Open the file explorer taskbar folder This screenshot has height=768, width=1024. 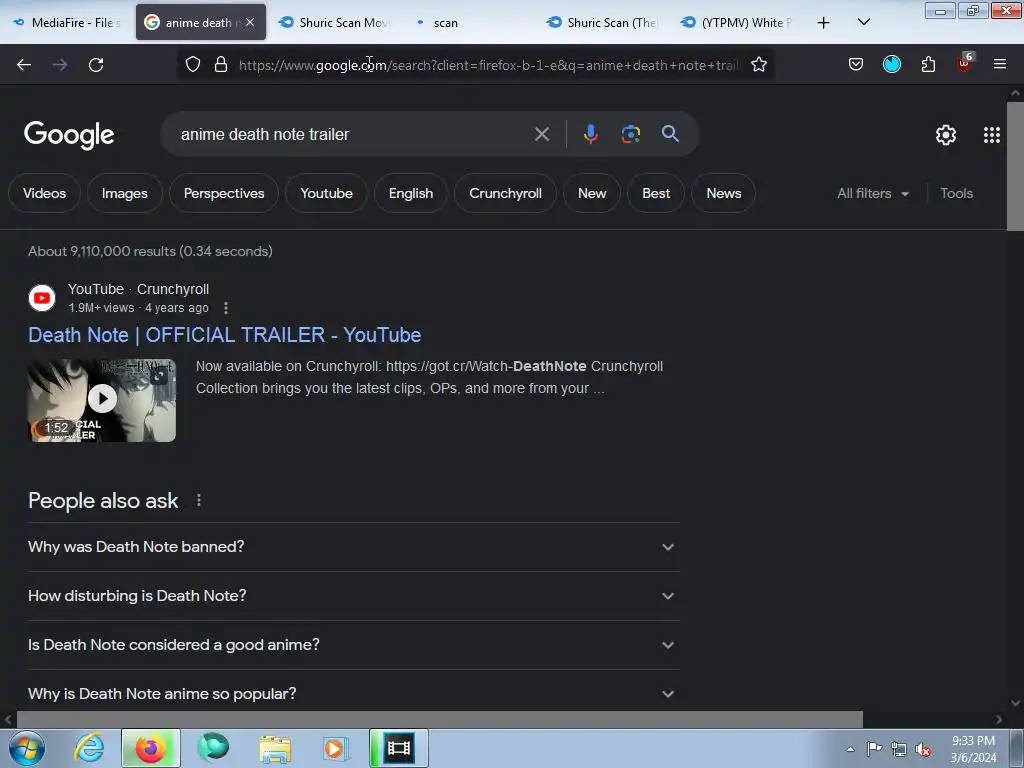275,749
